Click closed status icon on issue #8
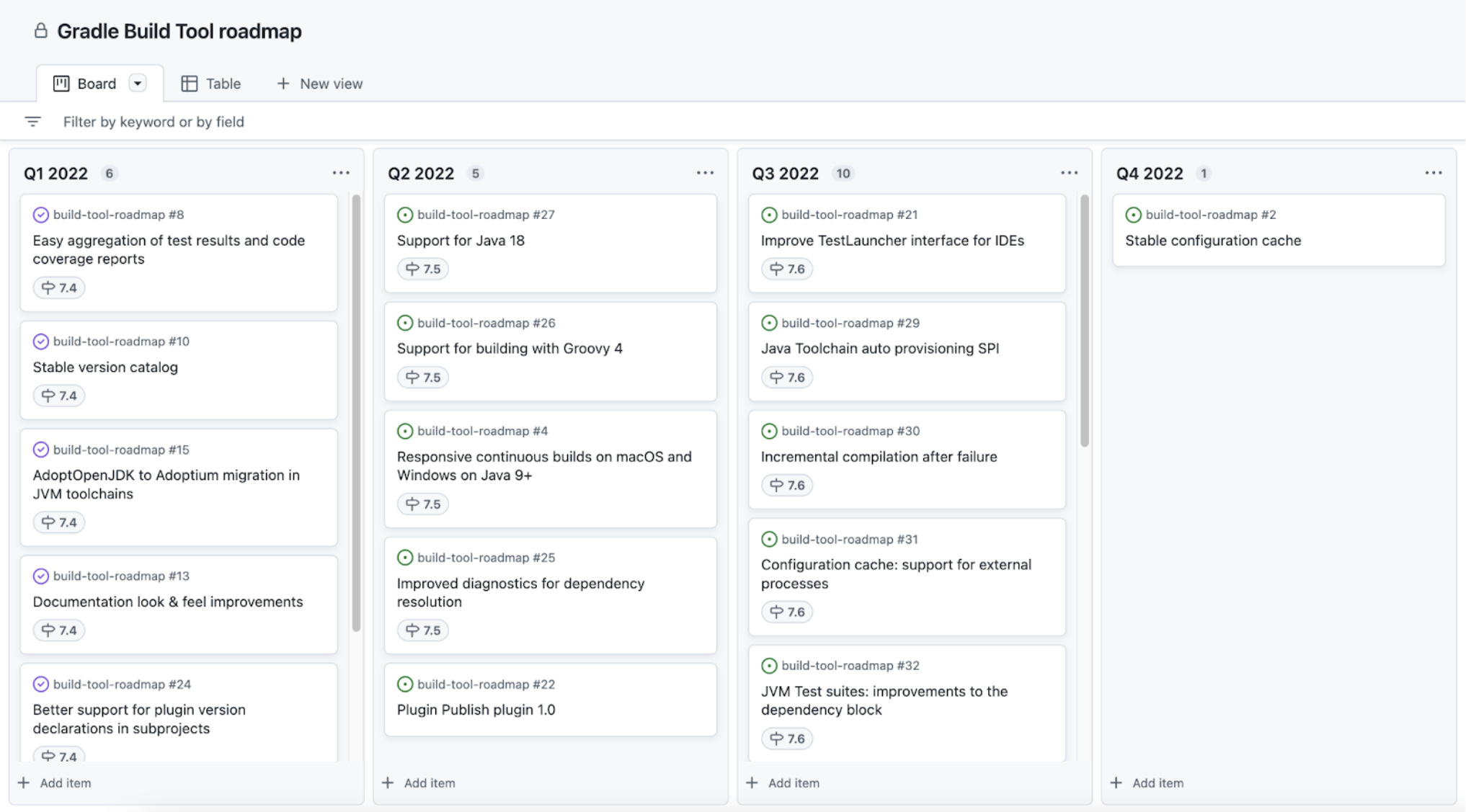 tap(41, 215)
